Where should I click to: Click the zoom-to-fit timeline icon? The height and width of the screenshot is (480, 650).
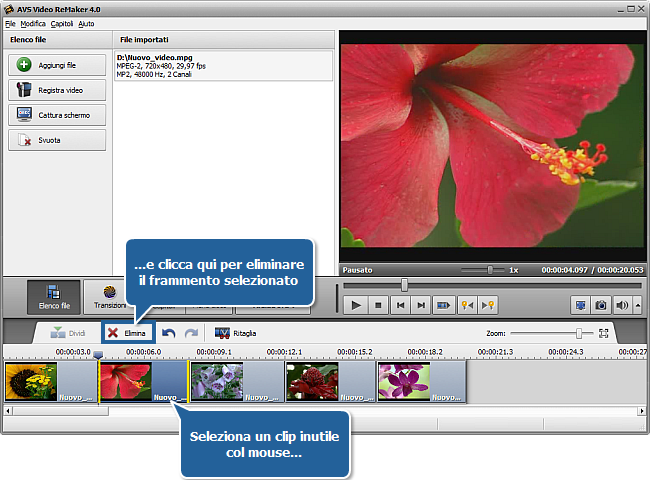(604, 333)
